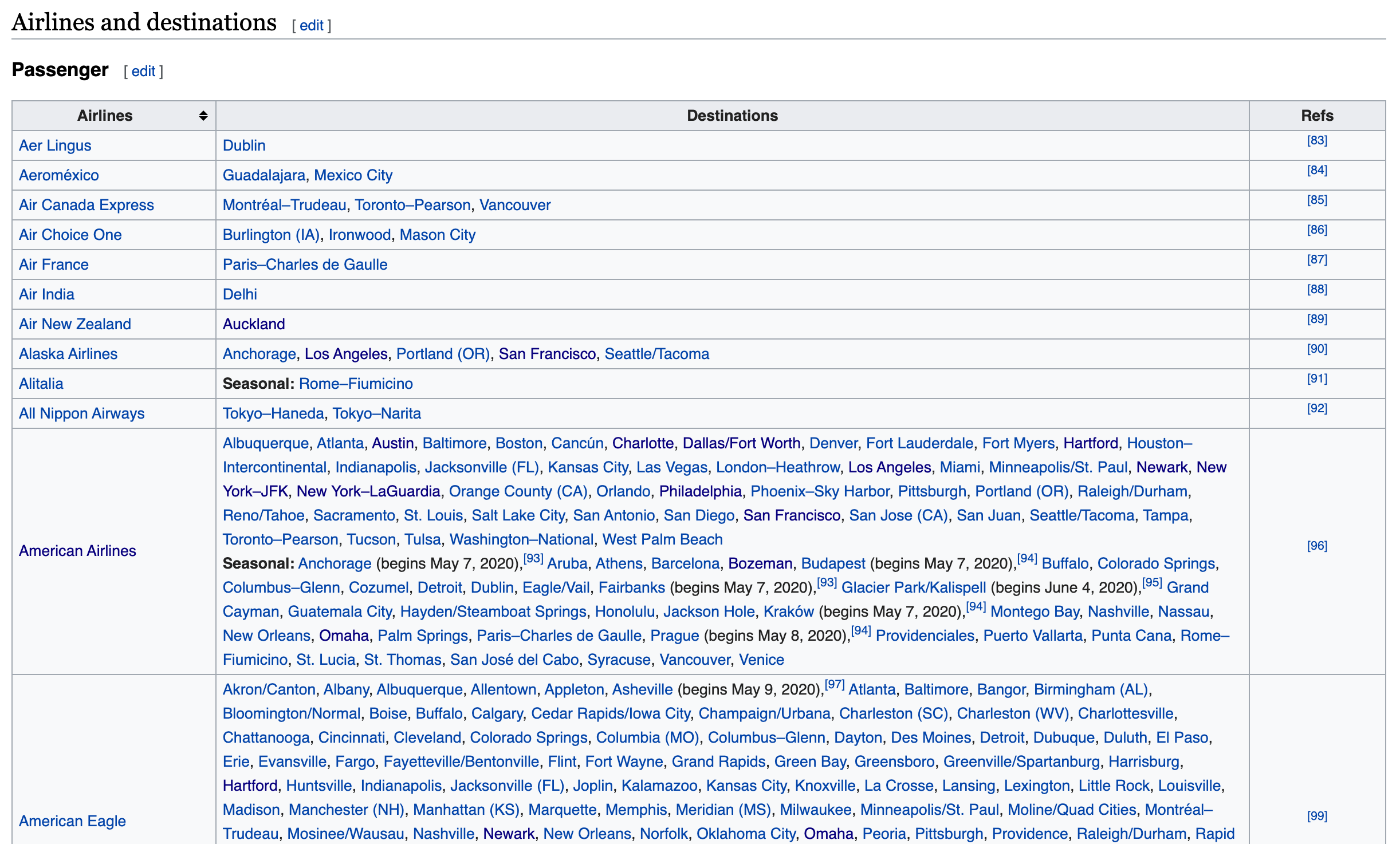Screen dimensions: 1400x844
Task: Open reference [99] for American Eagle
Action: [x=1317, y=816]
